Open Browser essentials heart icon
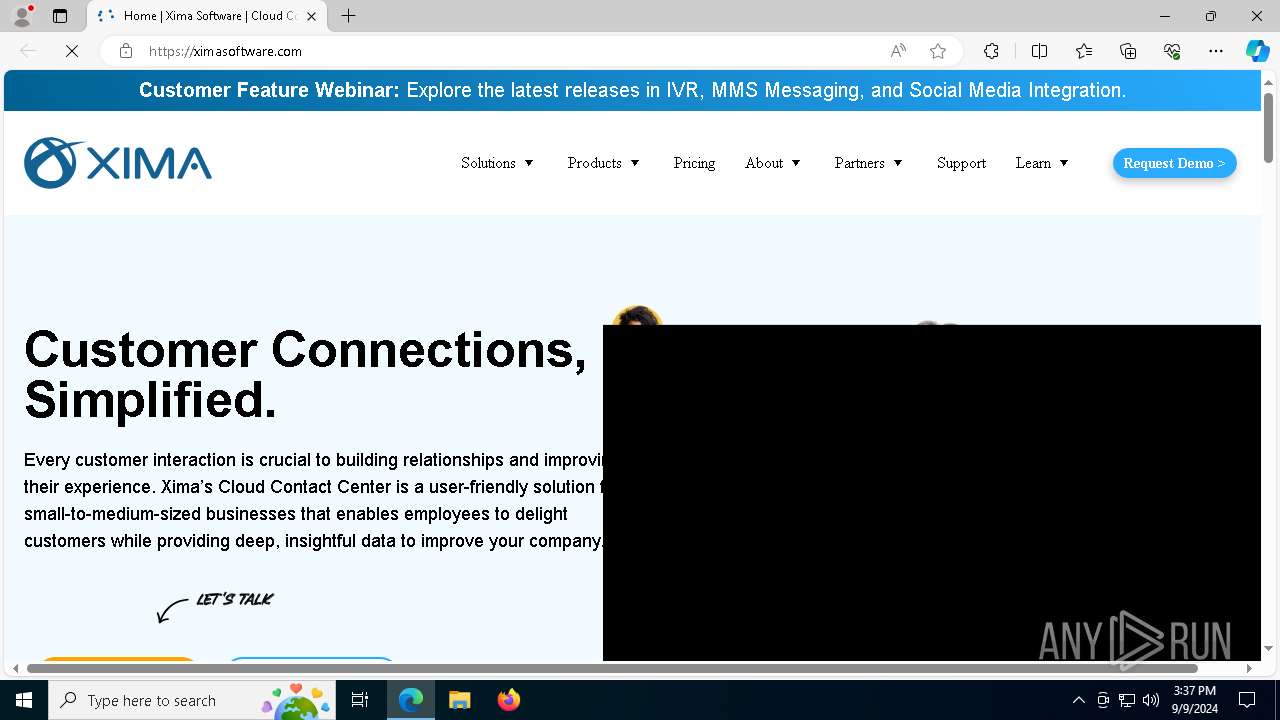 [1172, 51]
